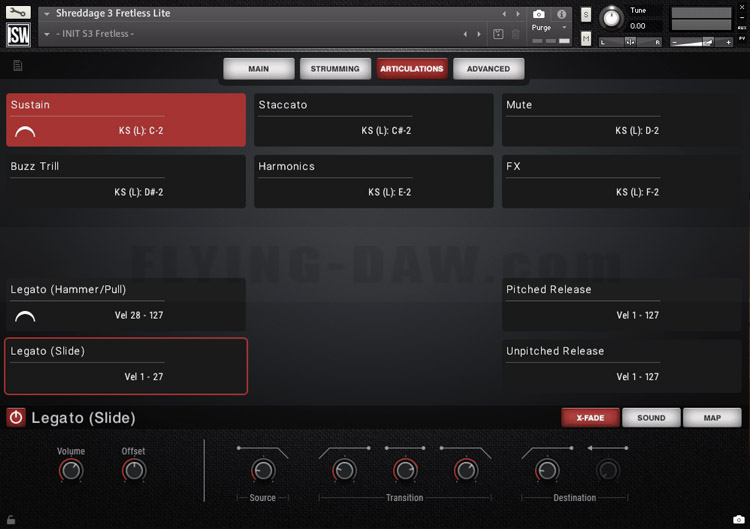Screen dimensions: 750x529
Task: Open the wrench instrument edit mode
Action: (x=18, y=11)
